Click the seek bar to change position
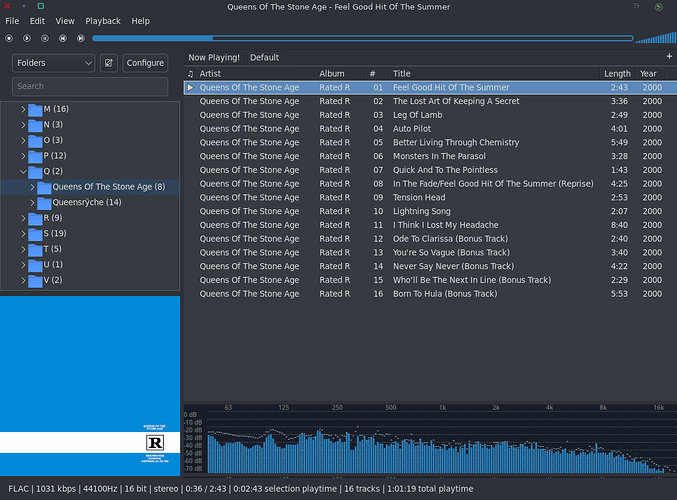 [x=362, y=39]
